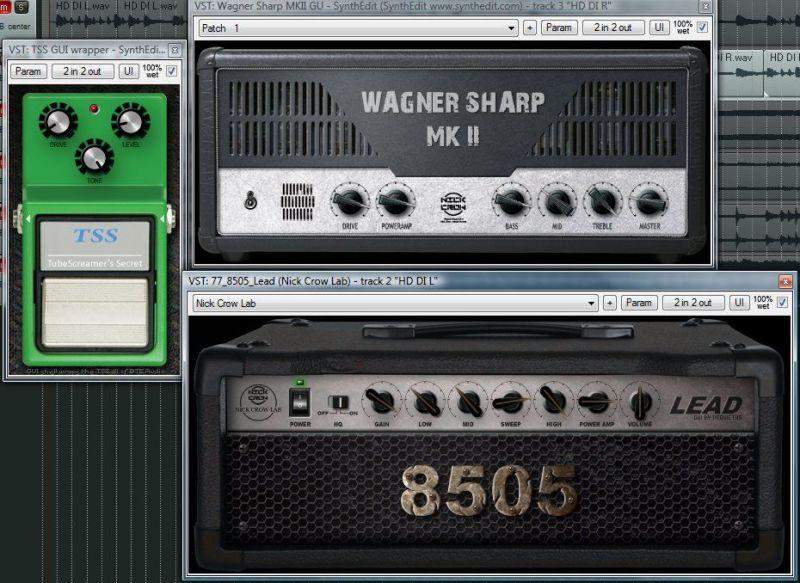Screen dimensions: 800x583
Task: Open Nick Crow Lab preset dropdown
Action: 395,303
